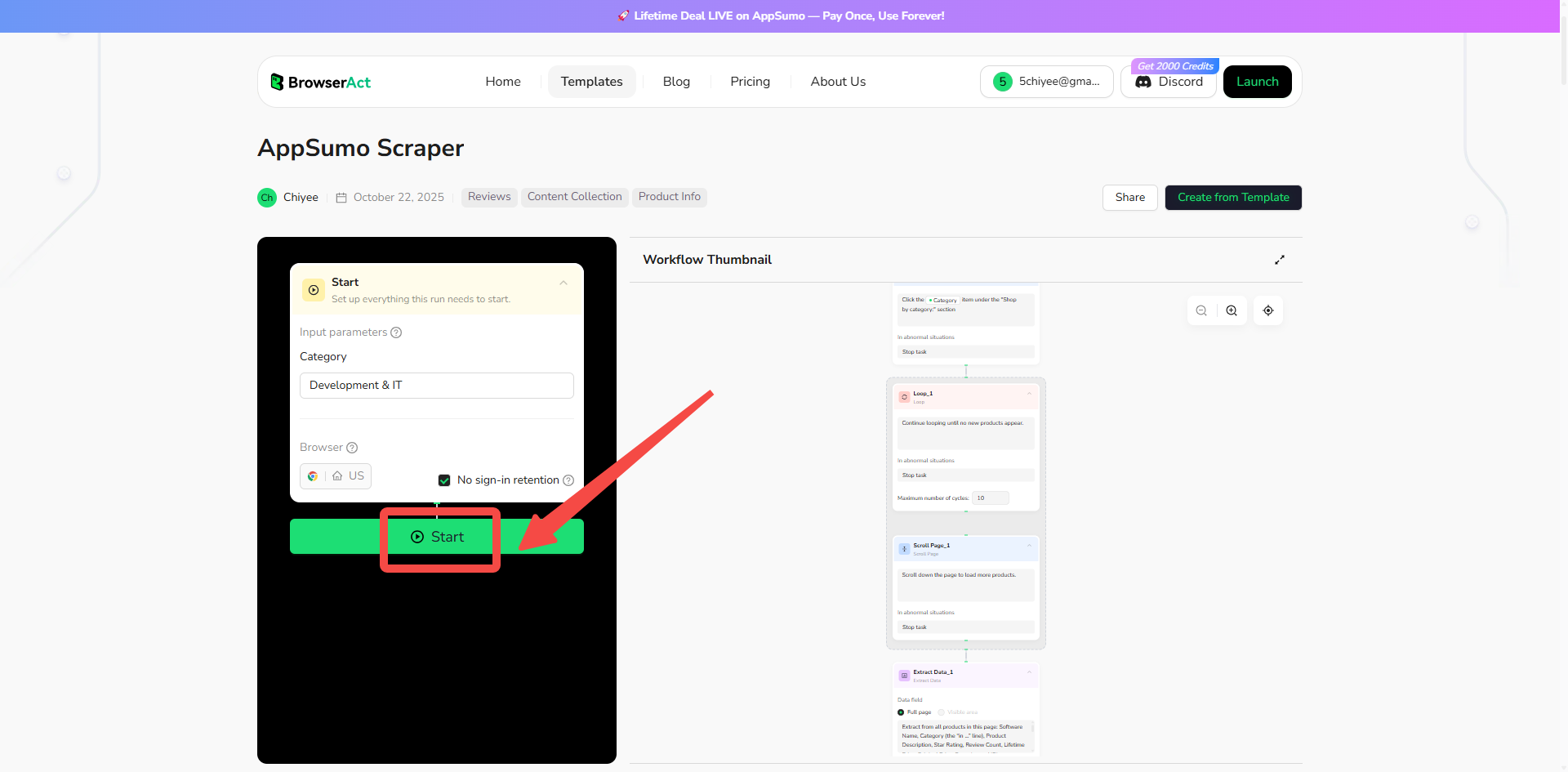This screenshot has height=772, width=1568.
Task: Open the Pricing page
Action: pos(750,81)
